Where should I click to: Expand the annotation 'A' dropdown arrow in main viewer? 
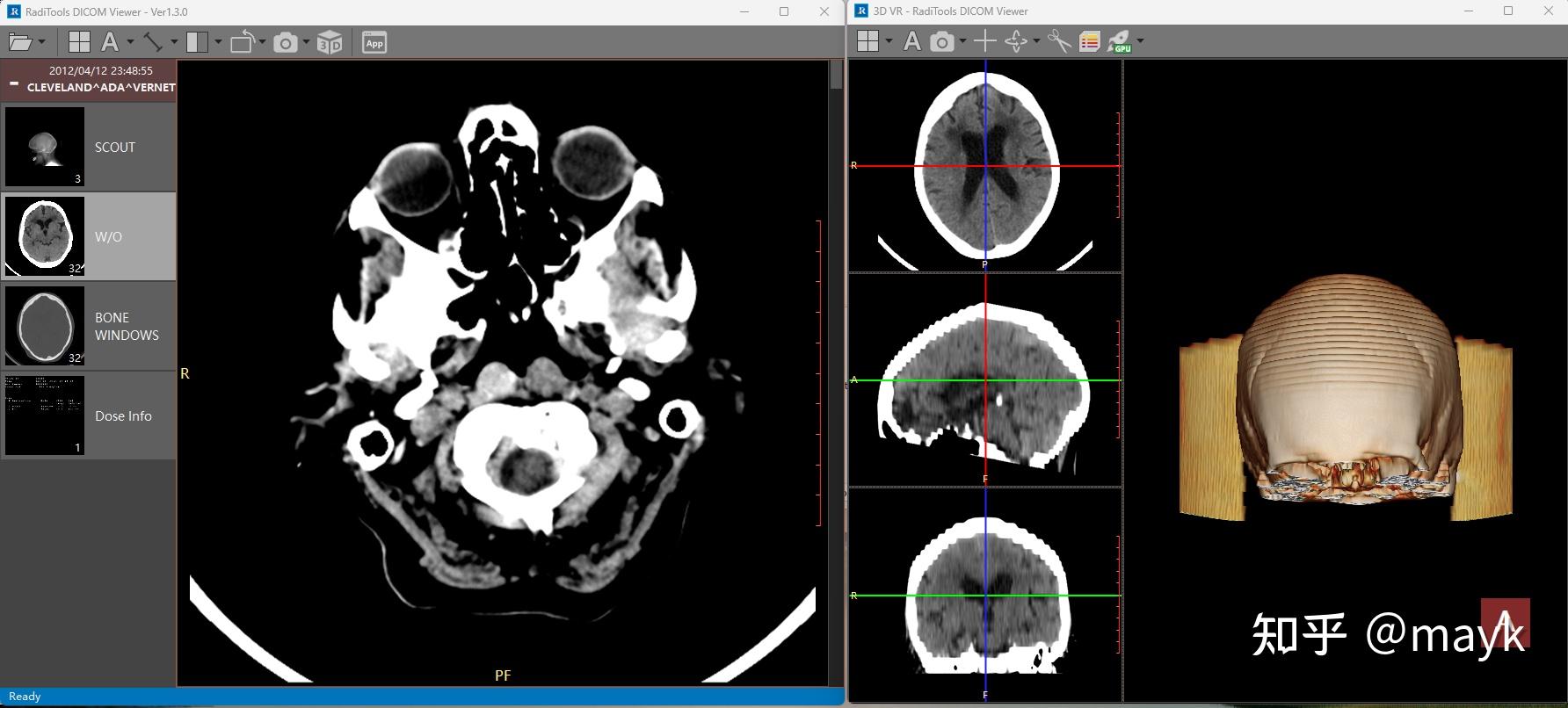pos(130,42)
